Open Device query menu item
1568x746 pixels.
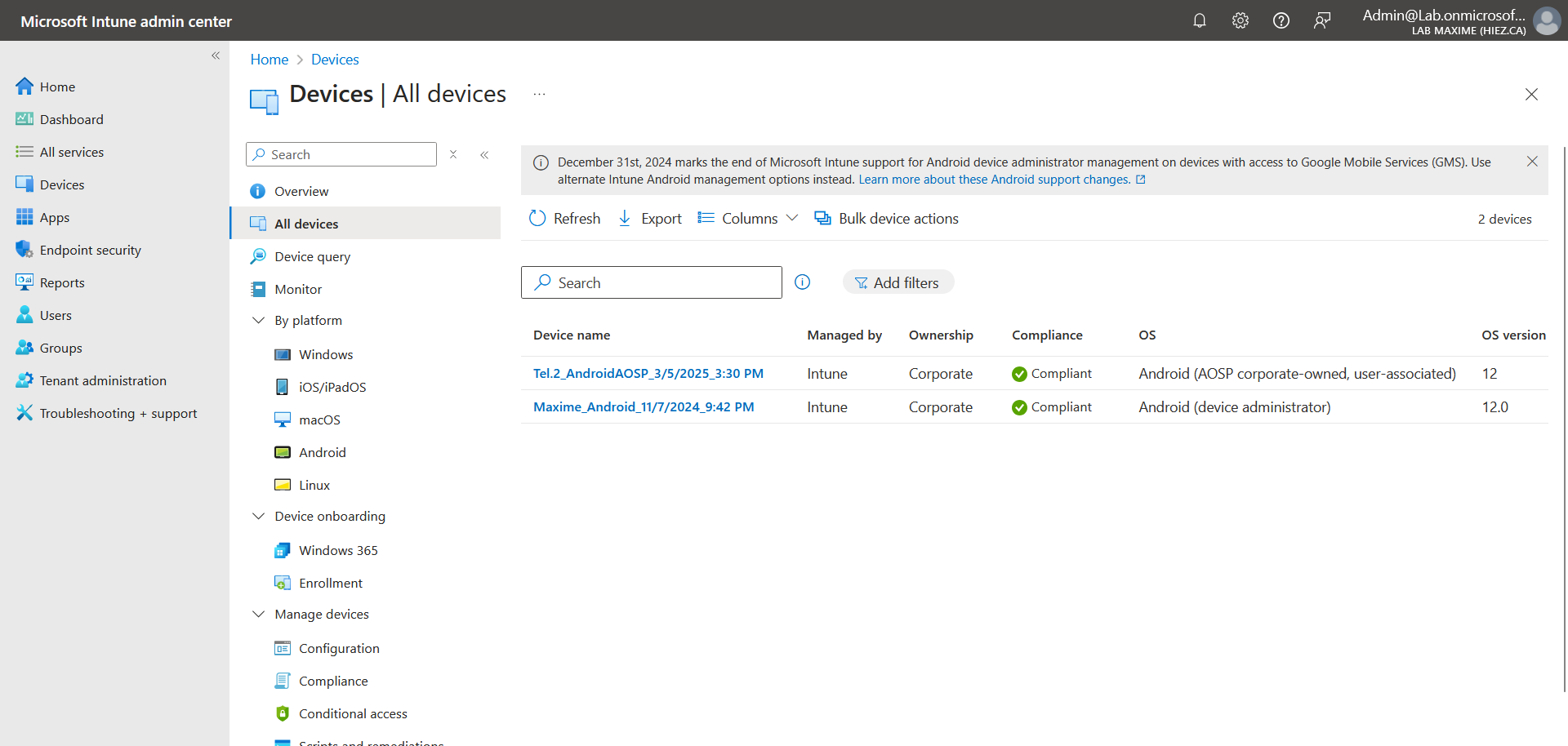(x=312, y=257)
